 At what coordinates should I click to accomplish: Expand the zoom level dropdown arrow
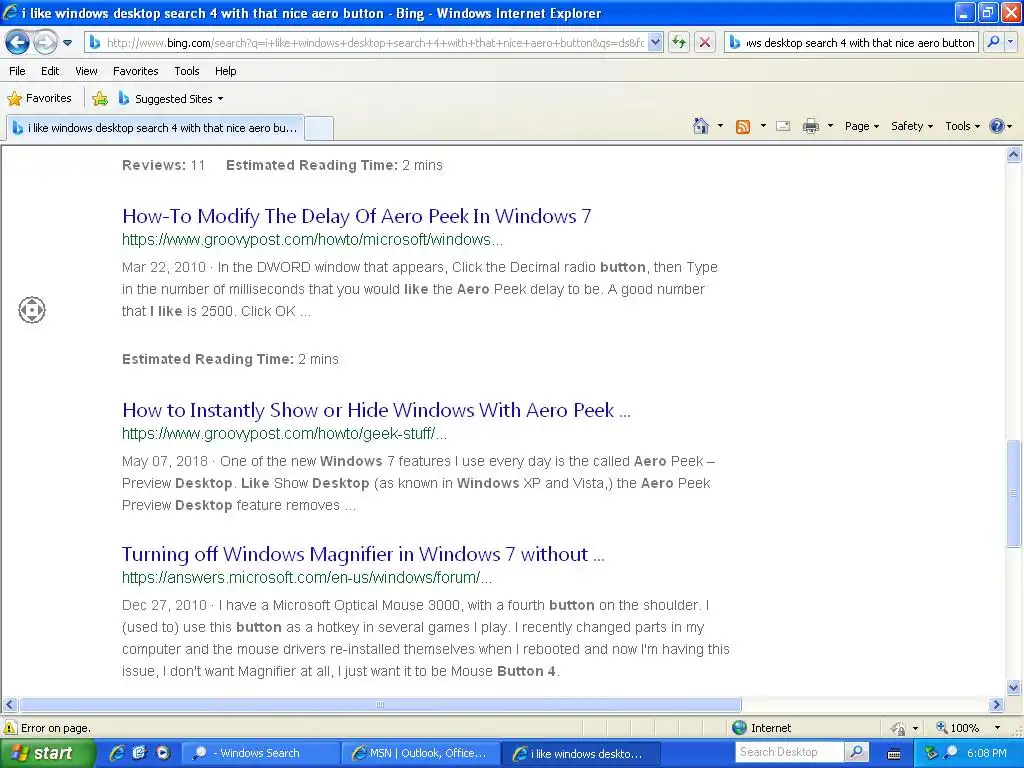coord(997,728)
